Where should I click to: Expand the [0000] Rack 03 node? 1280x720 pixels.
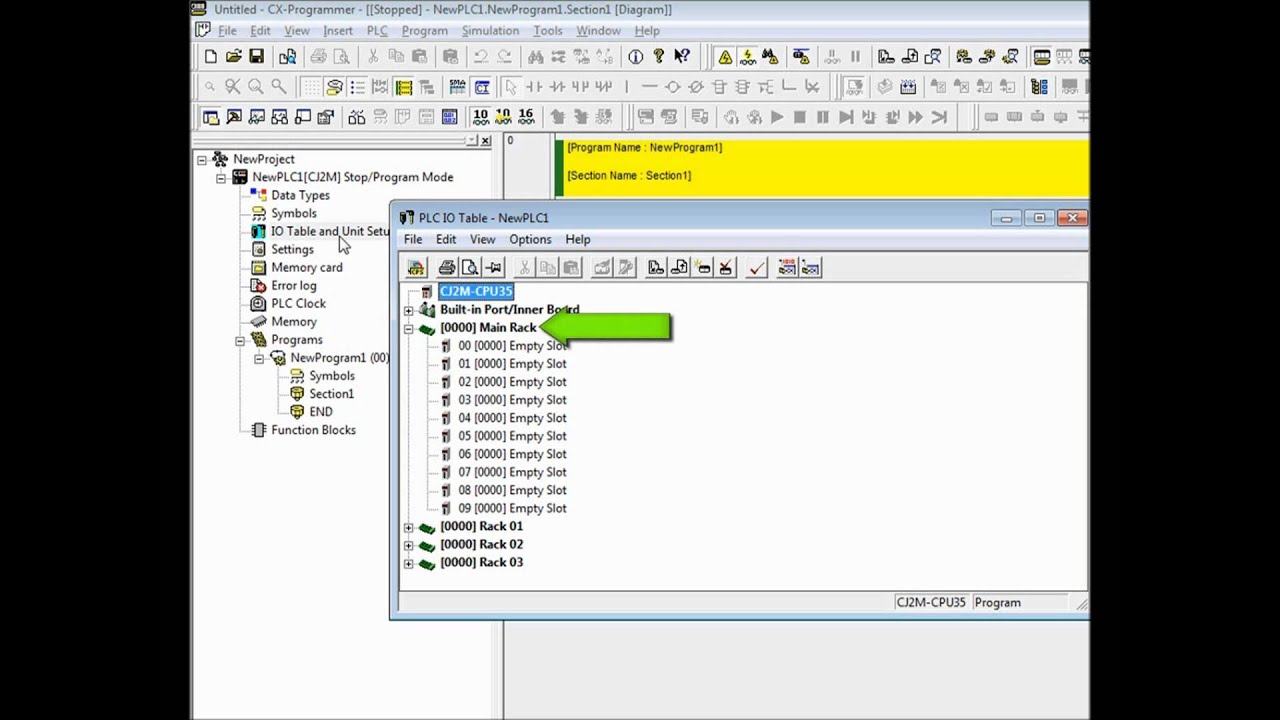(x=408, y=563)
